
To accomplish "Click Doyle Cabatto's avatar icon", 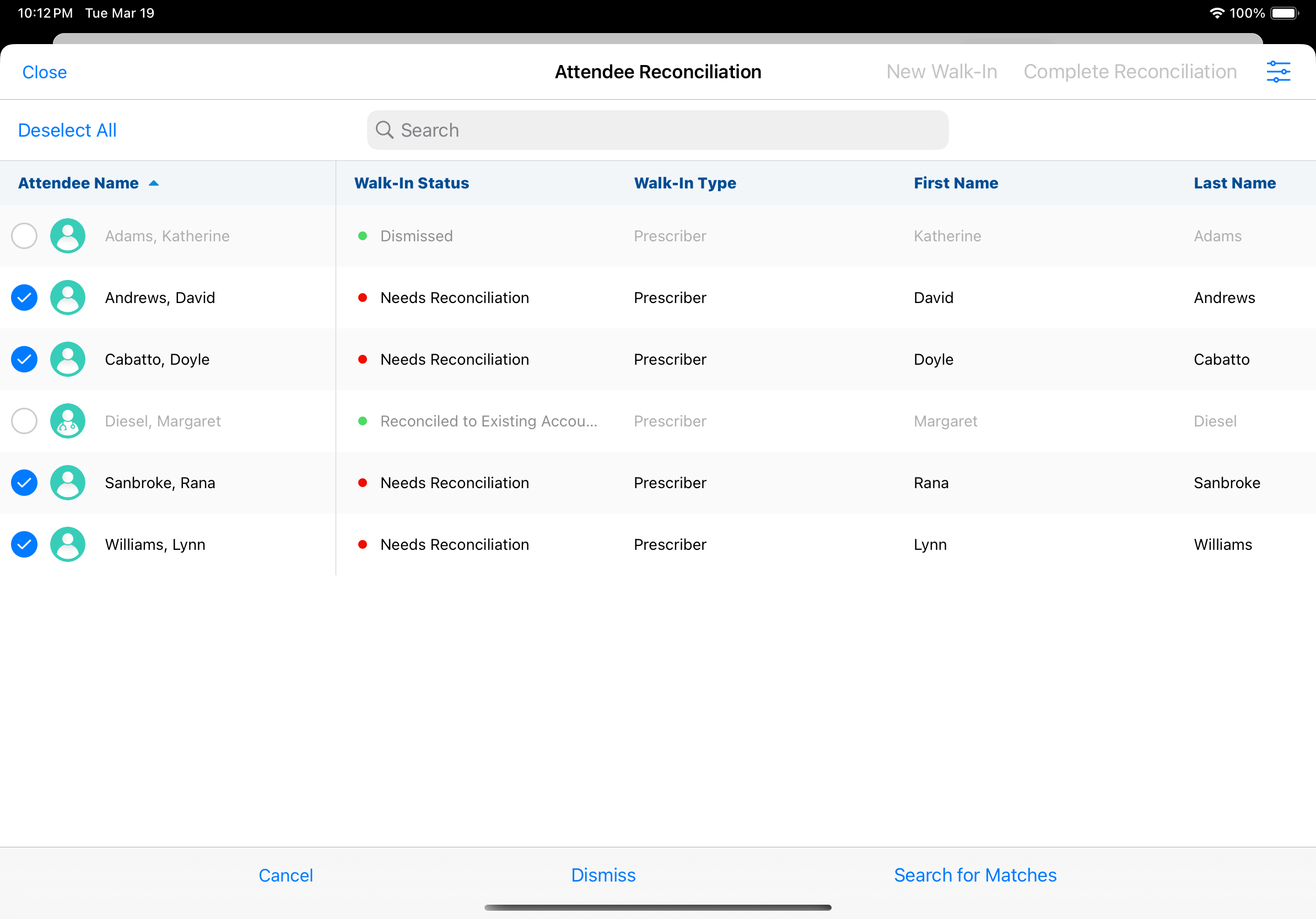I will pos(68,359).
